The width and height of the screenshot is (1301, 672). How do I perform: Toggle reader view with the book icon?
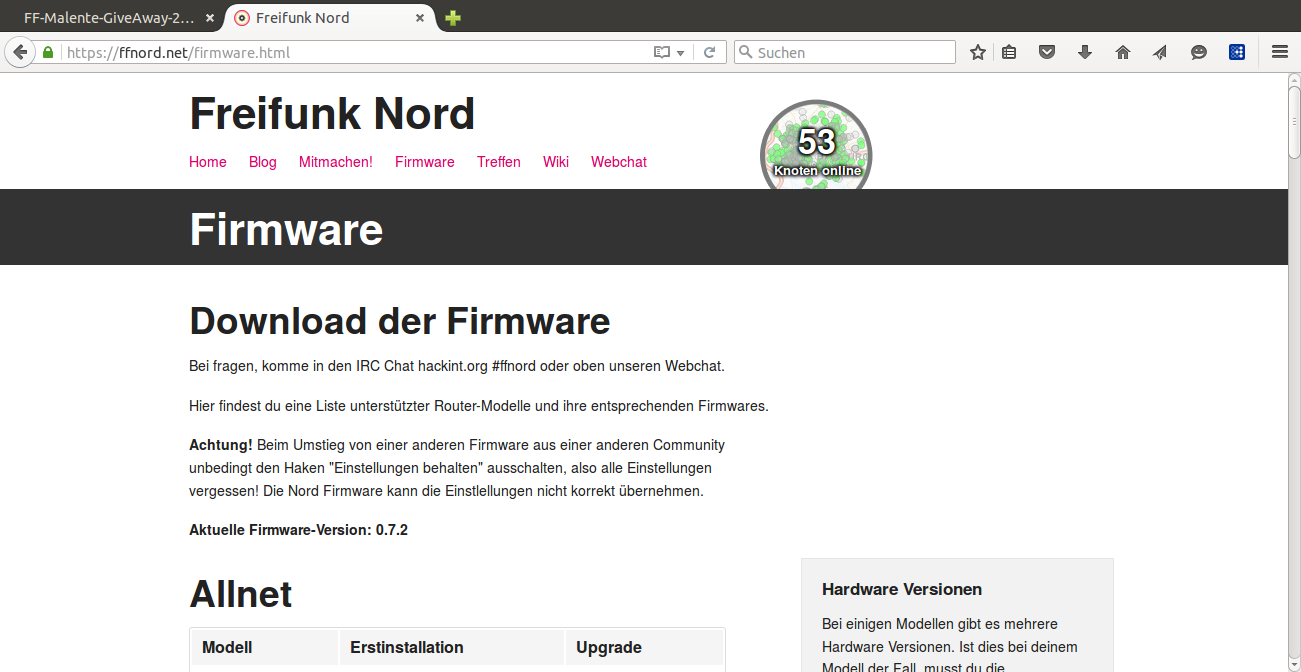pyautogui.click(x=661, y=52)
